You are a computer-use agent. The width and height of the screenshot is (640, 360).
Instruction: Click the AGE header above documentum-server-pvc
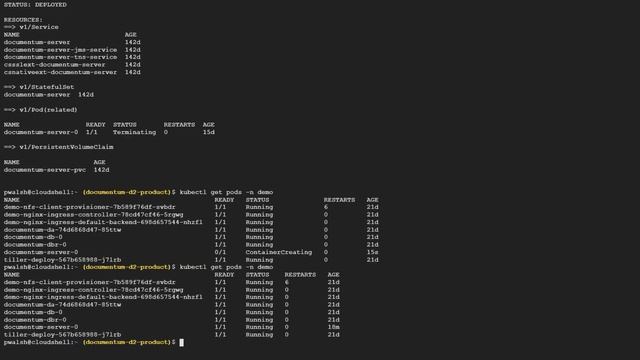(x=99, y=162)
